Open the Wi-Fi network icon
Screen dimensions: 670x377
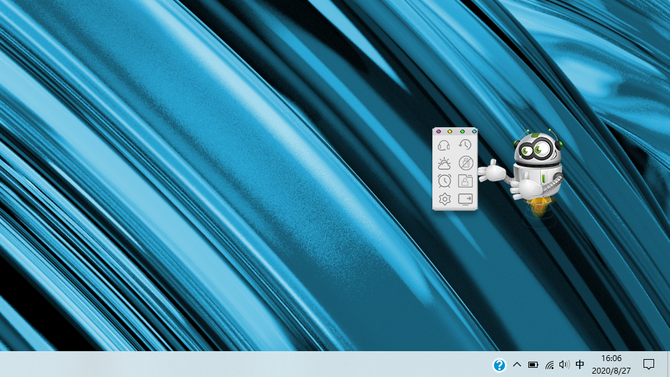click(550, 365)
